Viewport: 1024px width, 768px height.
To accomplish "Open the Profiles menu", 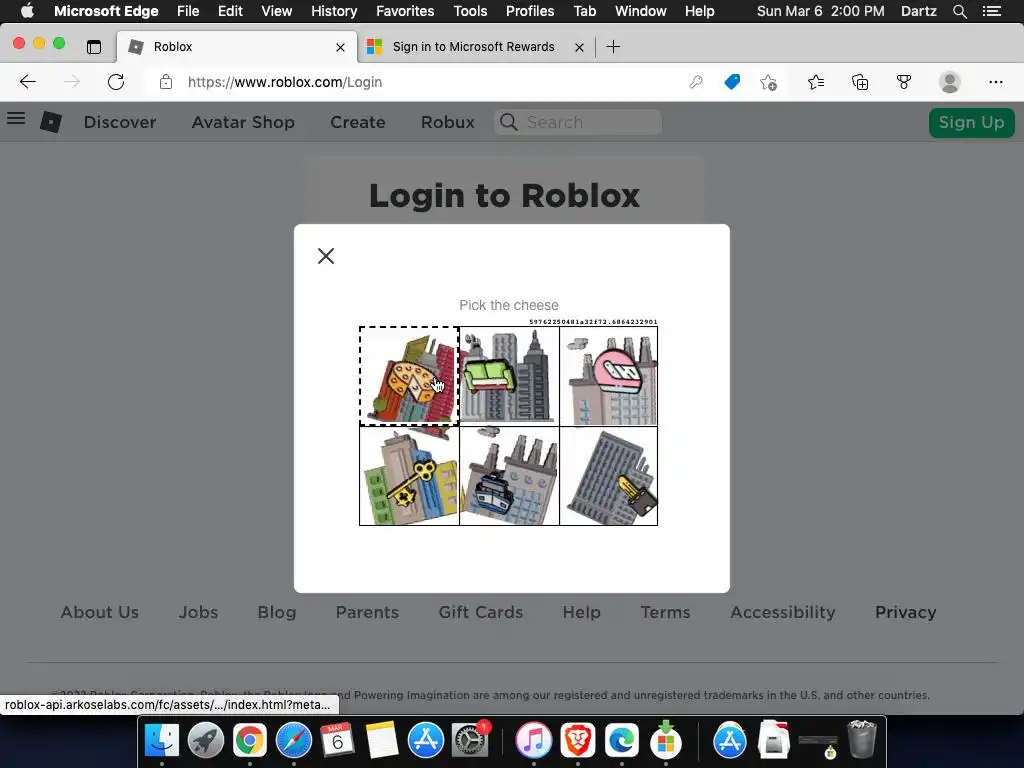I will pyautogui.click(x=530, y=11).
